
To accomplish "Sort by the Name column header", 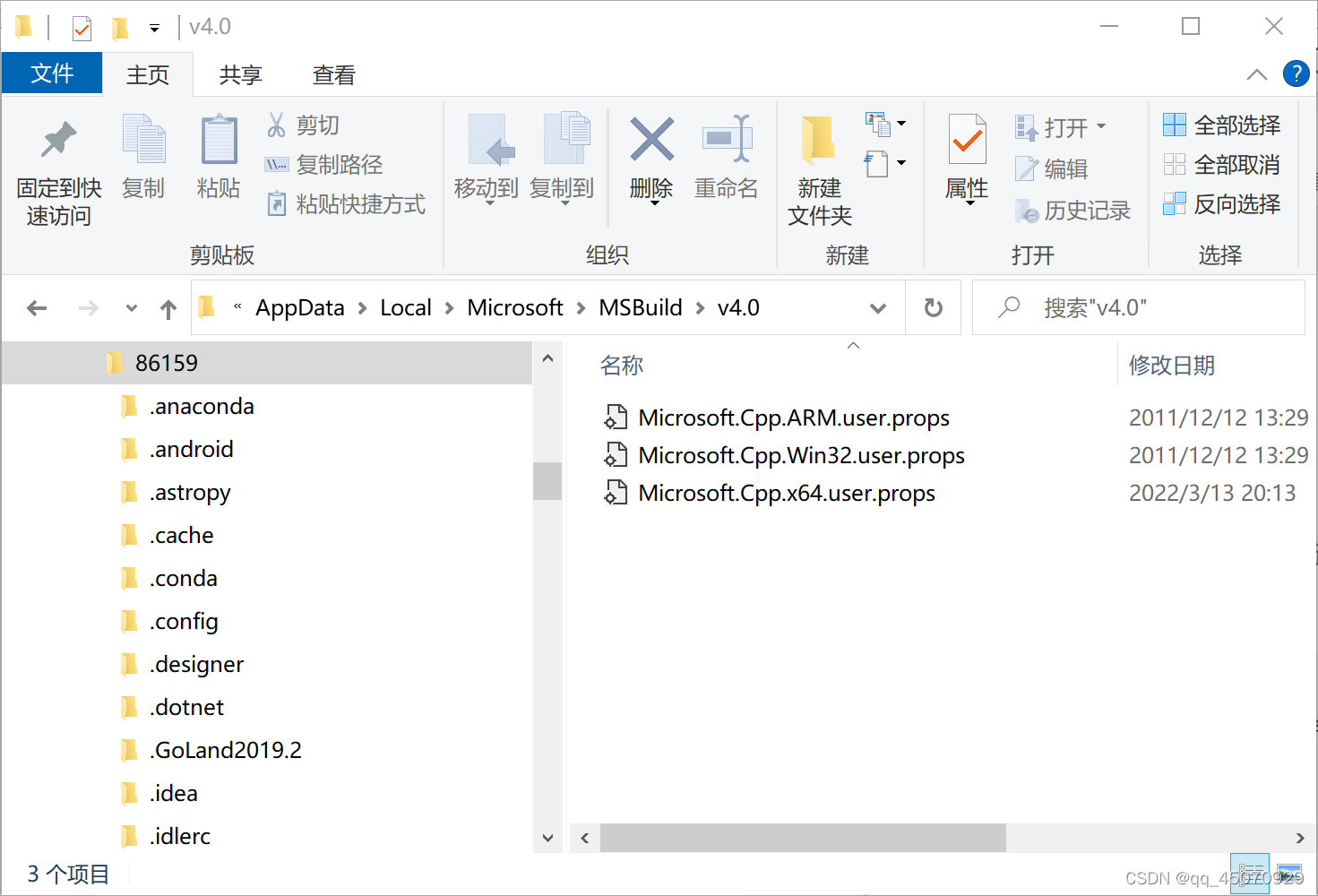I will (622, 366).
